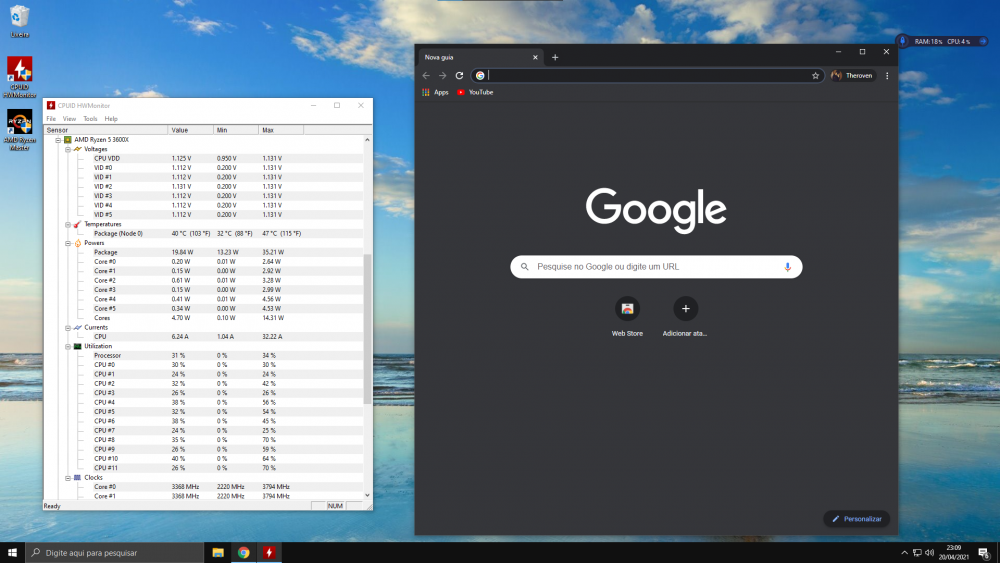Open the Web Store shortcut
1000x563 pixels.
[x=627, y=308]
